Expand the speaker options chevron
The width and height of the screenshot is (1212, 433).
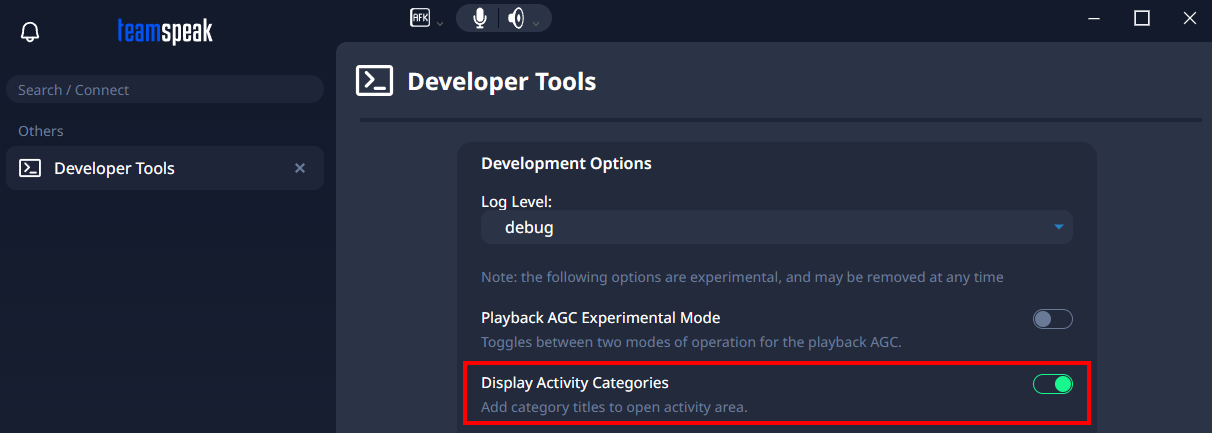pyautogui.click(x=536, y=23)
